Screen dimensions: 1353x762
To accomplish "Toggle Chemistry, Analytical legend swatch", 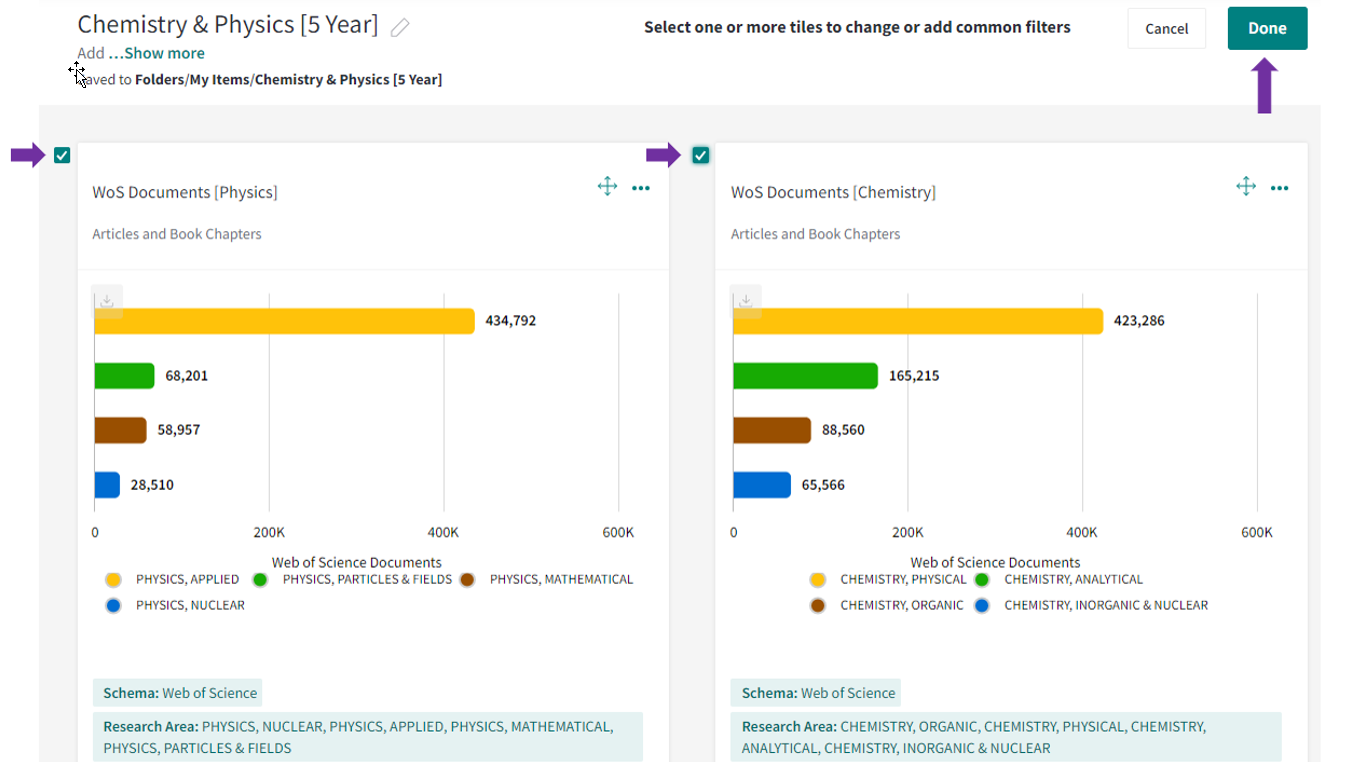I will pos(982,580).
